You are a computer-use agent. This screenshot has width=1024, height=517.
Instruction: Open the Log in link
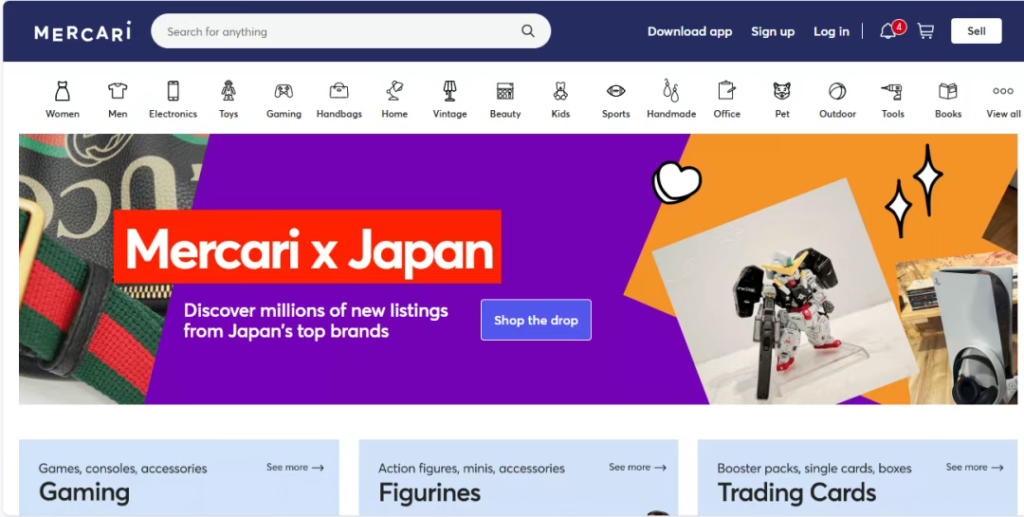[831, 31]
